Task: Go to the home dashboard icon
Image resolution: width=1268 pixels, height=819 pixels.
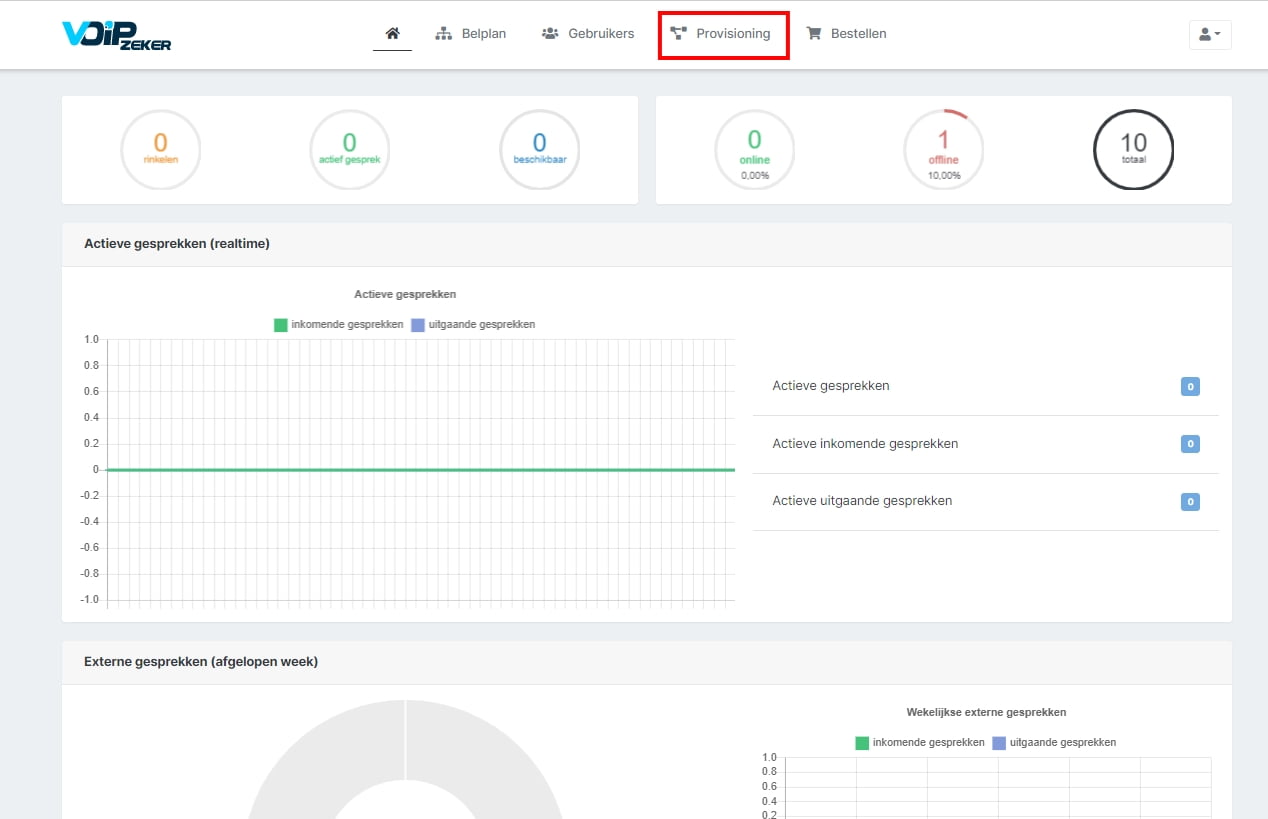Action: (392, 34)
